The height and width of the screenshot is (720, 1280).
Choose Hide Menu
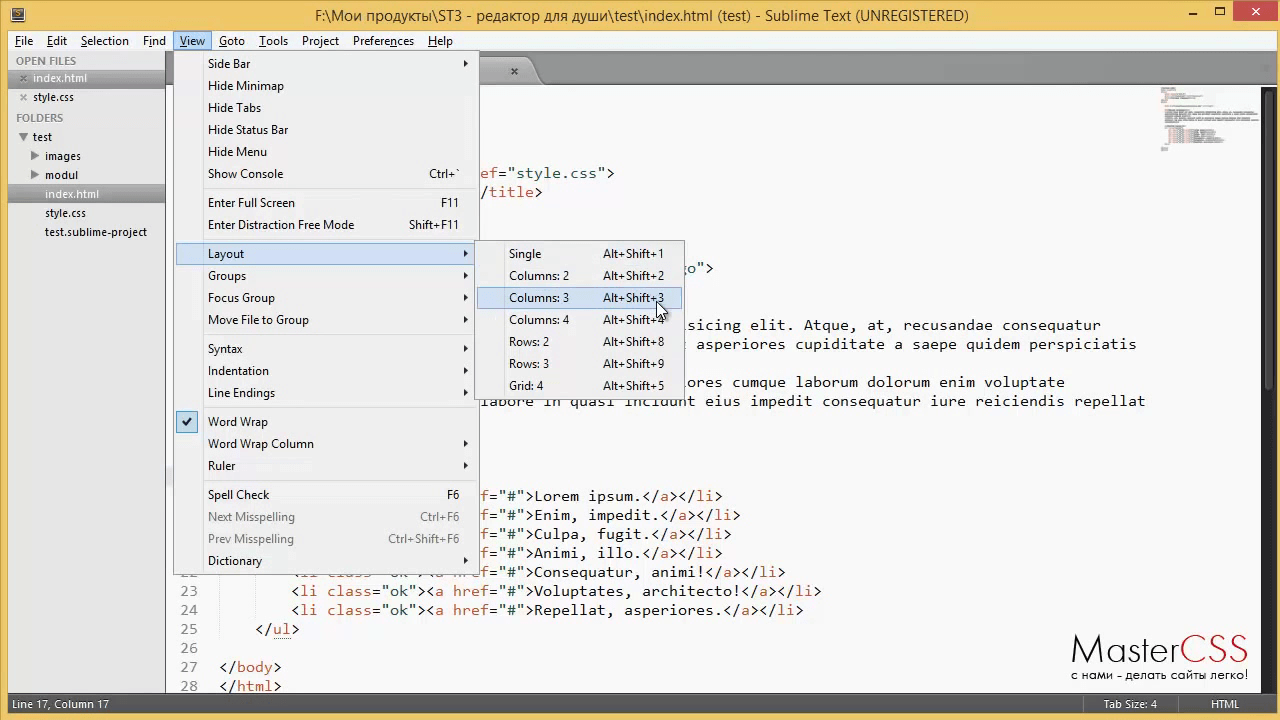[327, 152]
